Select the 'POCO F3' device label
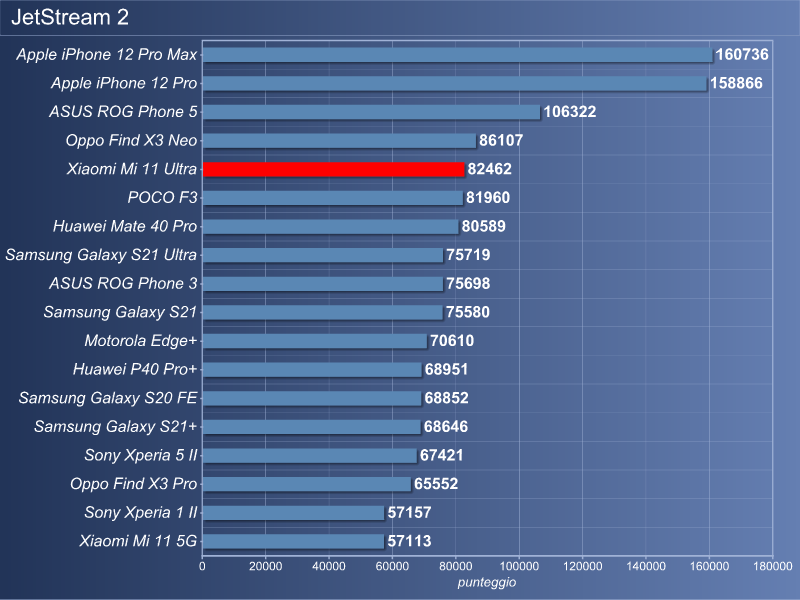The width and height of the screenshot is (800, 600). [x=162, y=197]
